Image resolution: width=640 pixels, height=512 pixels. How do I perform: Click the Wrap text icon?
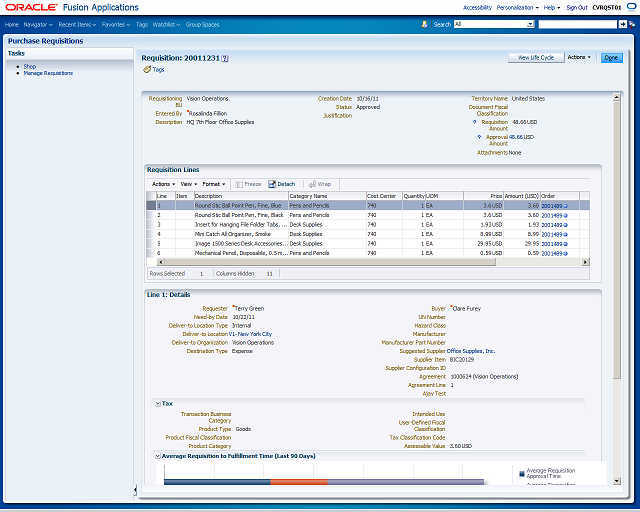point(312,184)
